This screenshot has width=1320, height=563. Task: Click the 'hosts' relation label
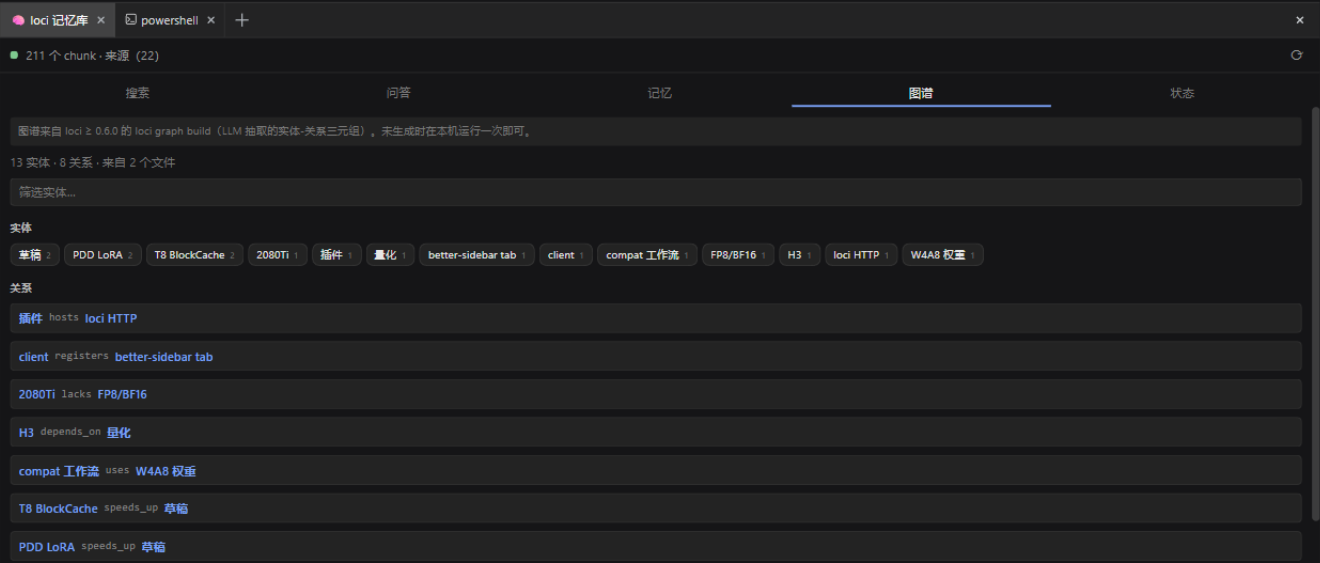click(63, 318)
